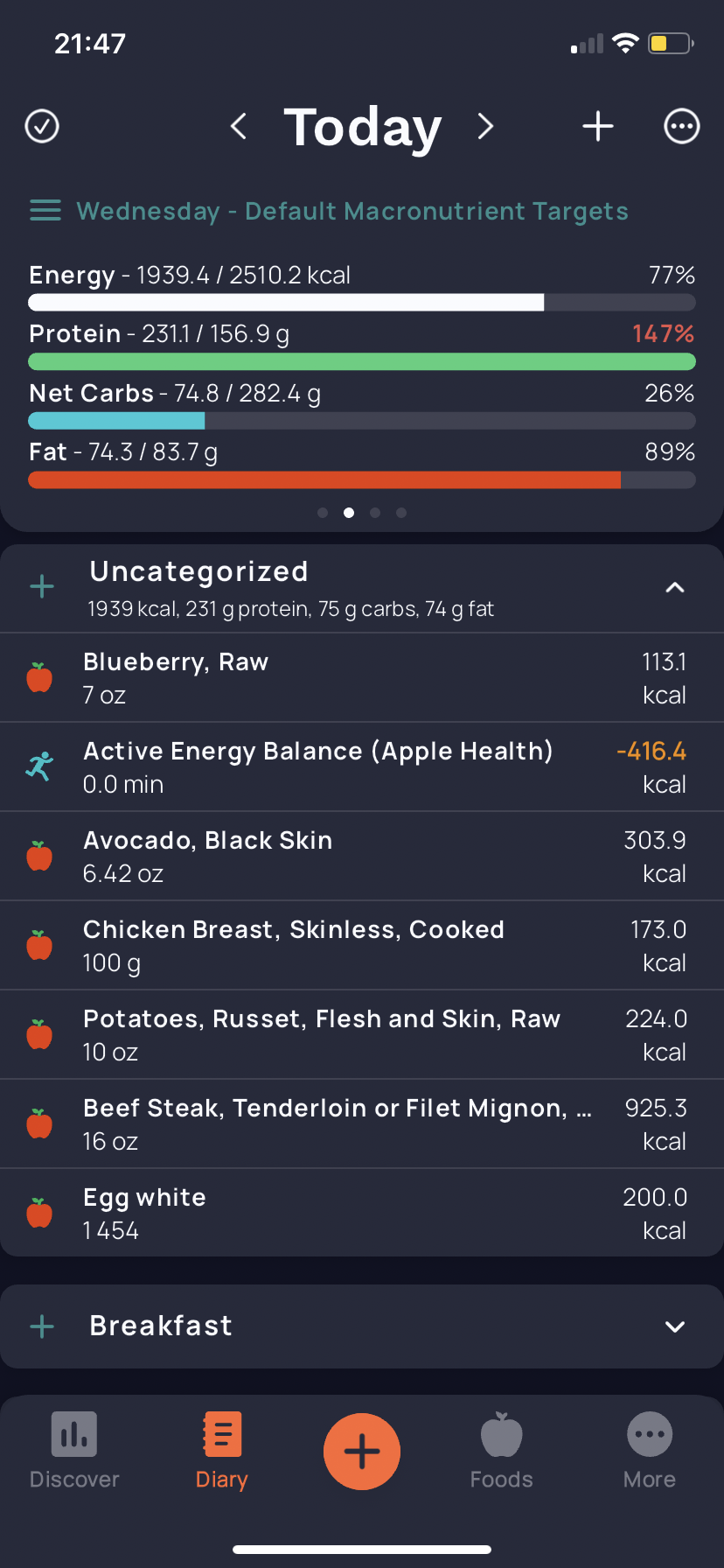Open the ellipsis options menu in header

(681, 126)
